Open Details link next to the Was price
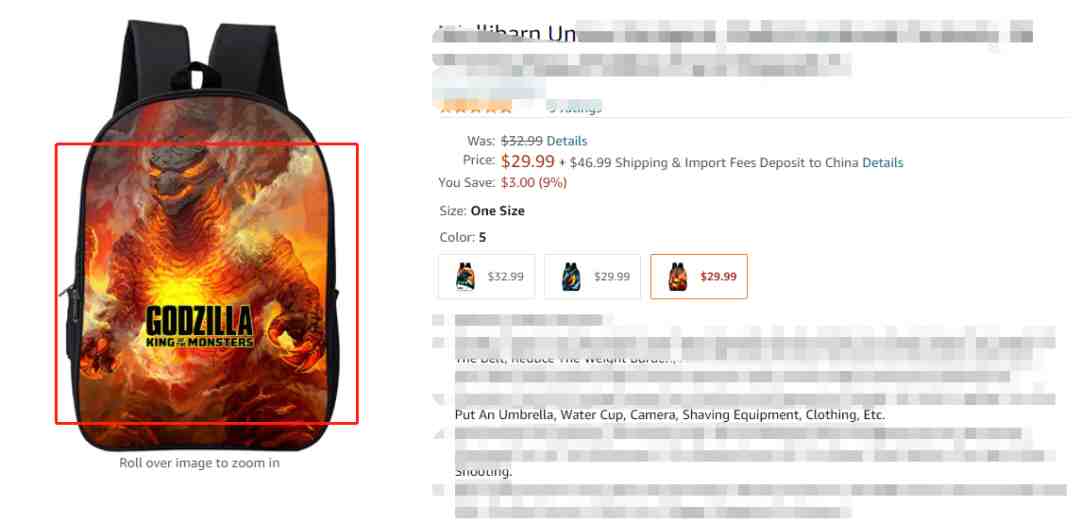The height and width of the screenshot is (523, 1080). (x=567, y=141)
